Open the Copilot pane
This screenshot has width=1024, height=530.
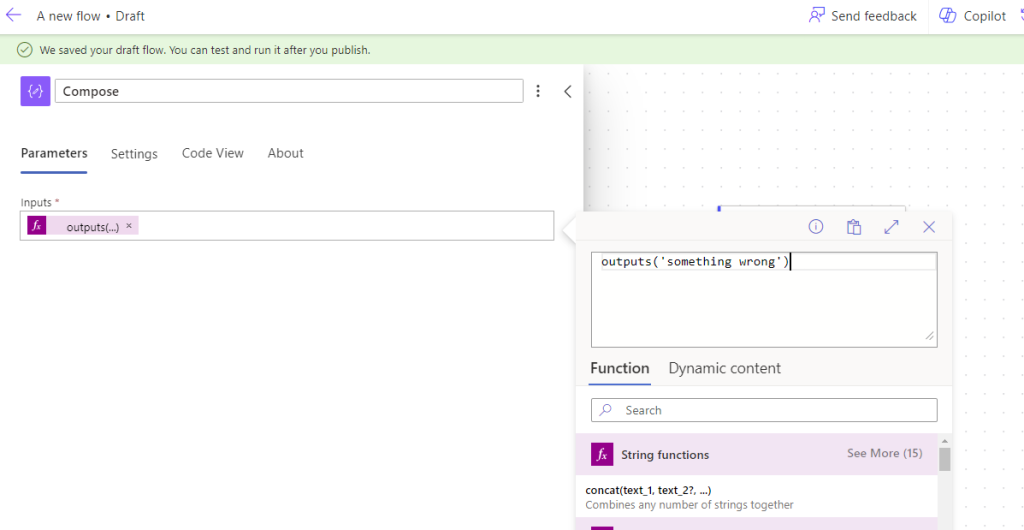pos(973,16)
